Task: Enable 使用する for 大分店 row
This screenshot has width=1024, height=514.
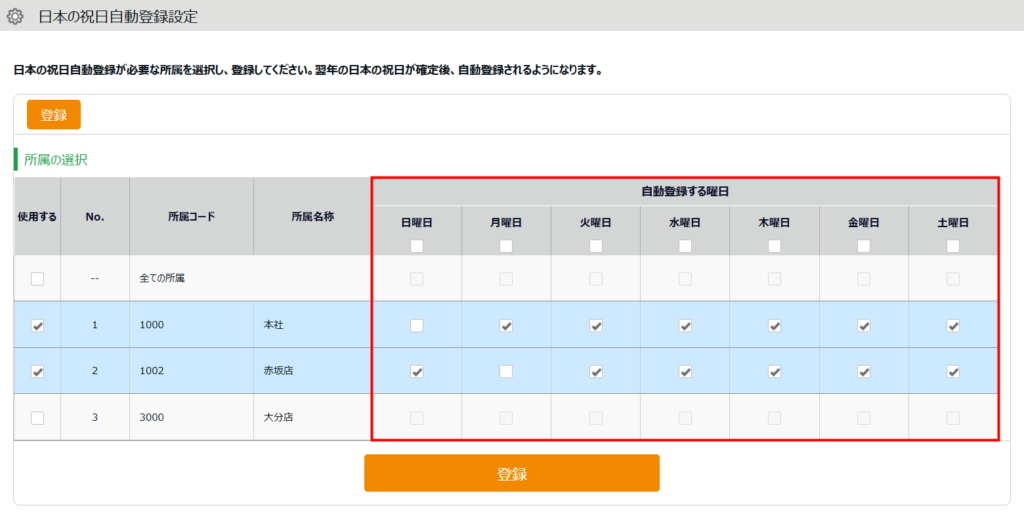Action: click(x=37, y=418)
